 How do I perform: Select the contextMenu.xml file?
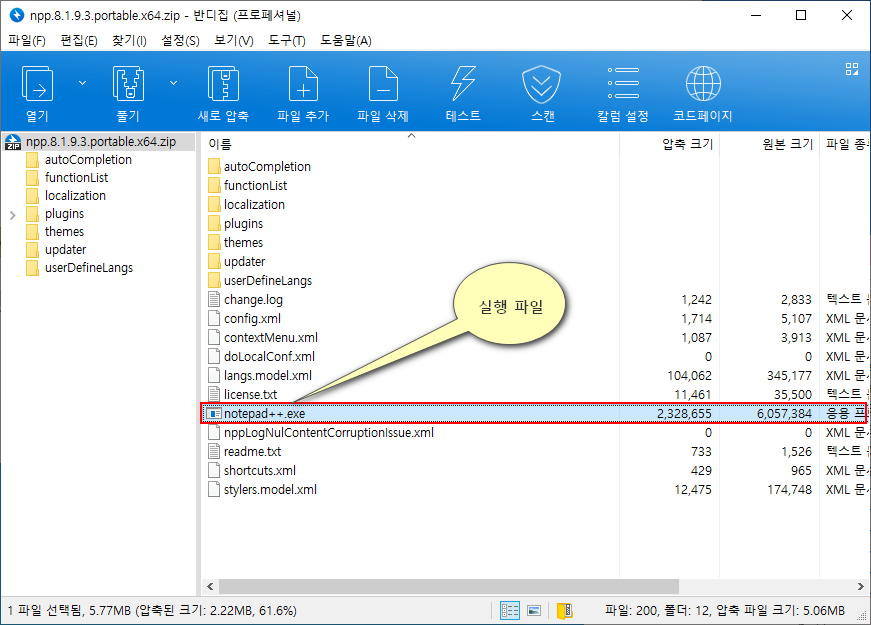pos(271,337)
